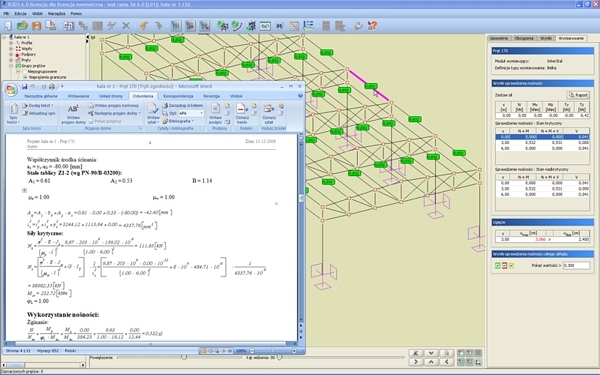The image size is (600, 375).
Task: Click Wstaw przypis dolny AB icon
Action: coord(73,113)
